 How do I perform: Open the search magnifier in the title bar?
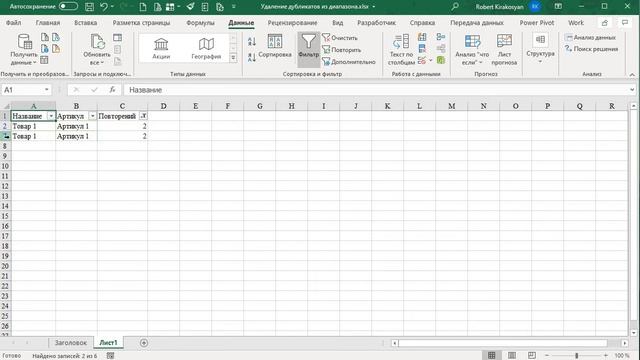pyautogui.click(x=455, y=7)
